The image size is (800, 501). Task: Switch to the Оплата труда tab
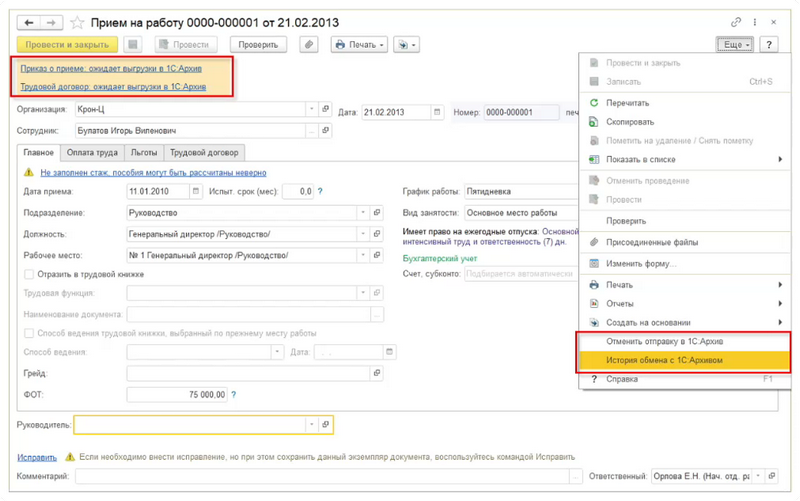click(x=91, y=153)
